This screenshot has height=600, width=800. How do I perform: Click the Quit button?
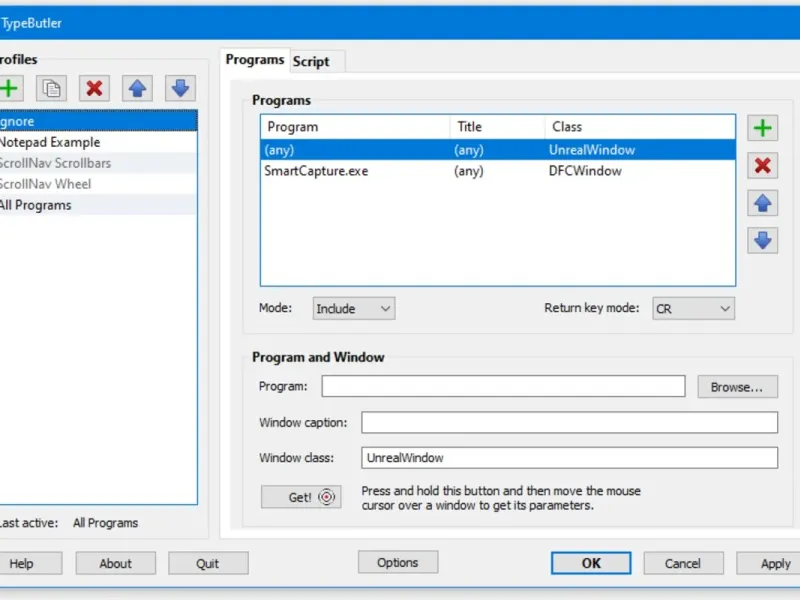pos(208,563)
